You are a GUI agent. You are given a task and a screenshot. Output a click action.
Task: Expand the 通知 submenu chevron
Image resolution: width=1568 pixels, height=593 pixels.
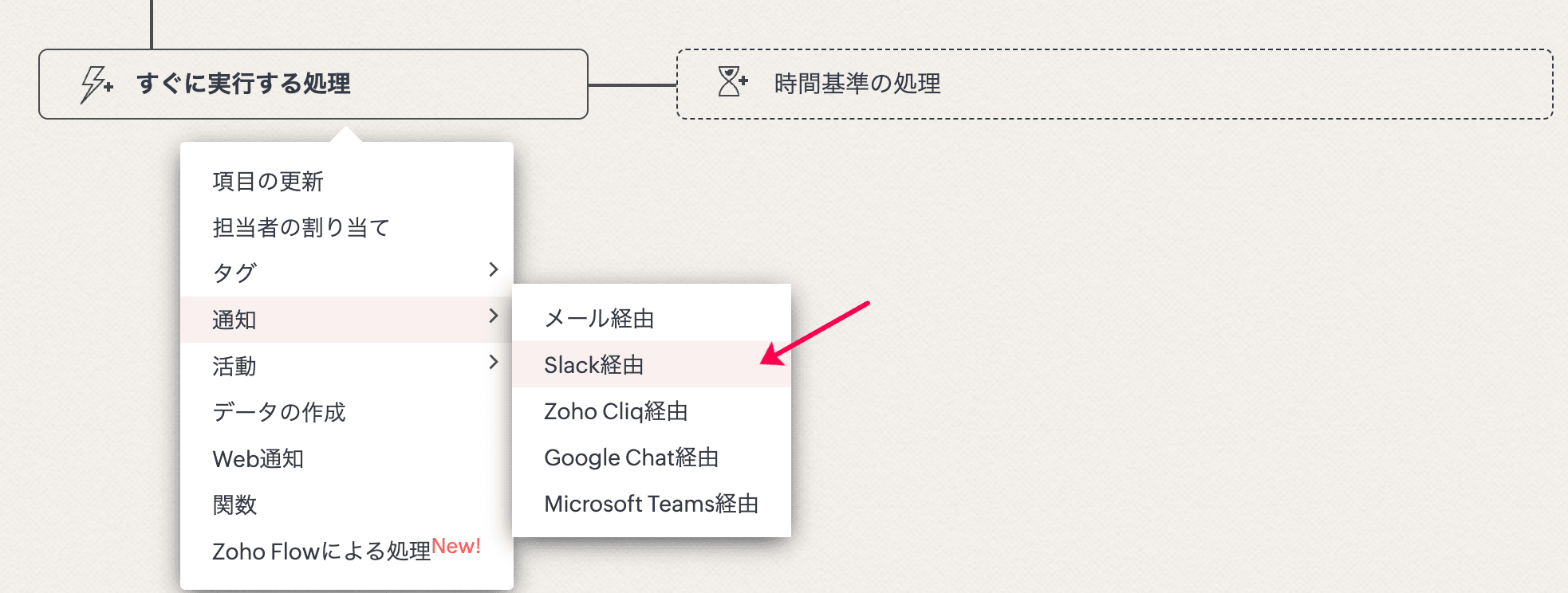point(493,316)
